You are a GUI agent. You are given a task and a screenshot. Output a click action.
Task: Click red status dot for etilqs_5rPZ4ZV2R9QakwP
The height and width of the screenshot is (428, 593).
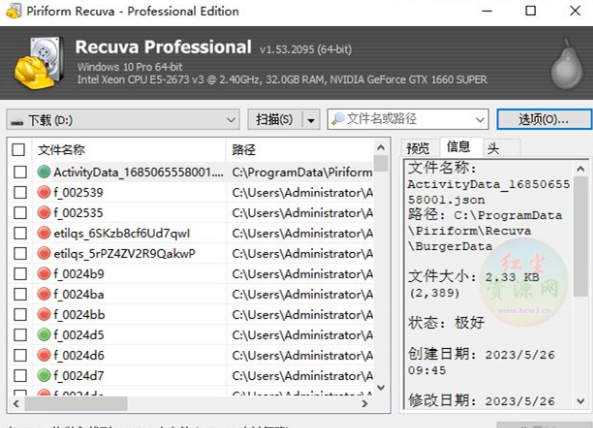pos(44,253)
